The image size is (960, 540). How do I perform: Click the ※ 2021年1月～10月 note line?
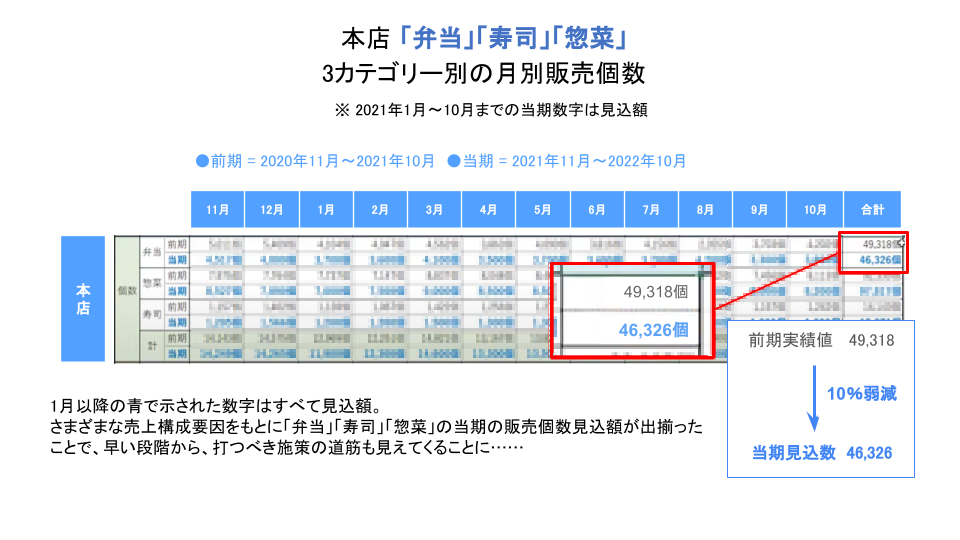click(491, 110)
